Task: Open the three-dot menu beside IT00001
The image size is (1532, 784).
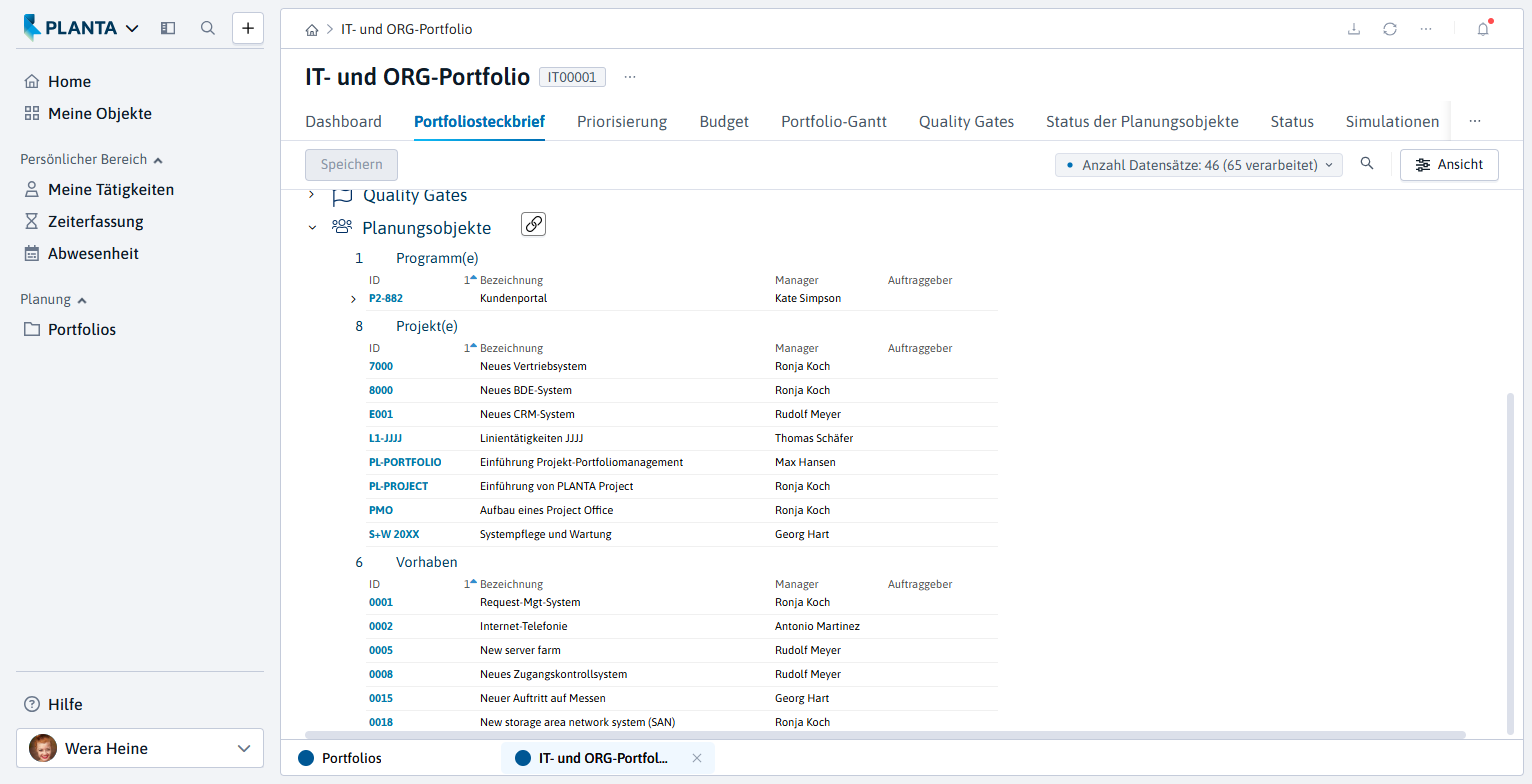Action: pos(630,77)
